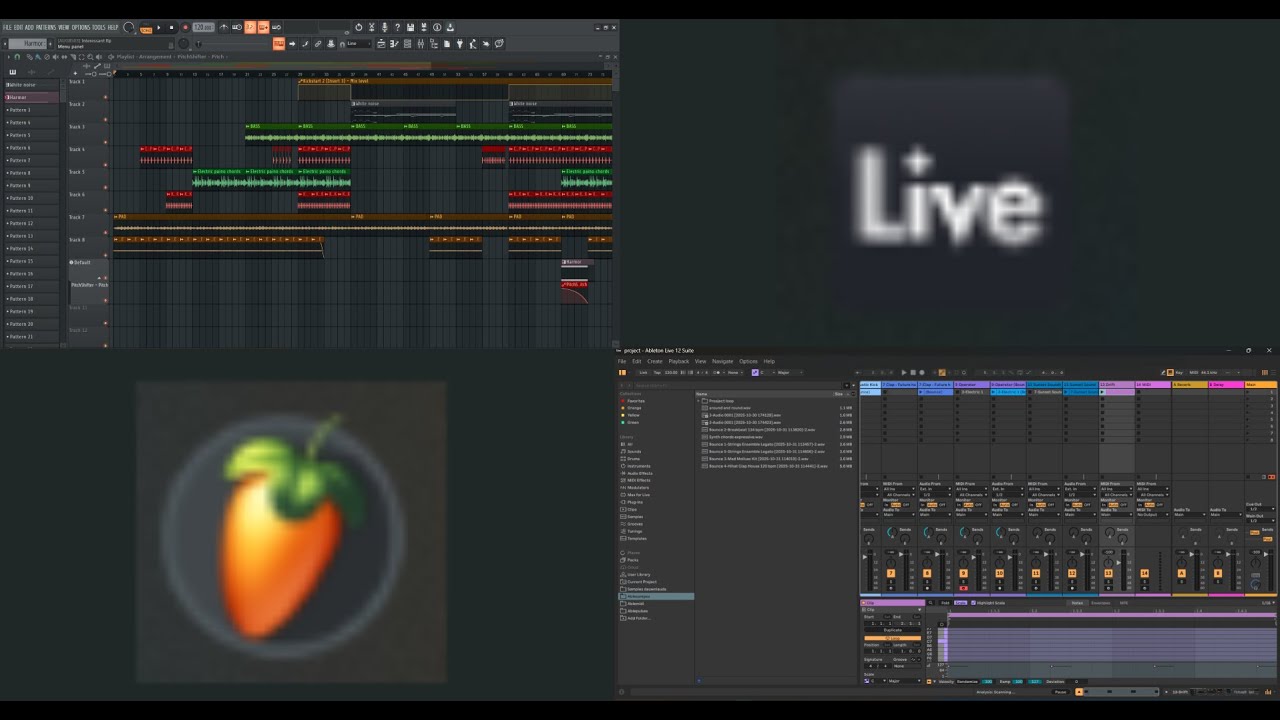Open Ableton Create menu

tap(655, 361)
